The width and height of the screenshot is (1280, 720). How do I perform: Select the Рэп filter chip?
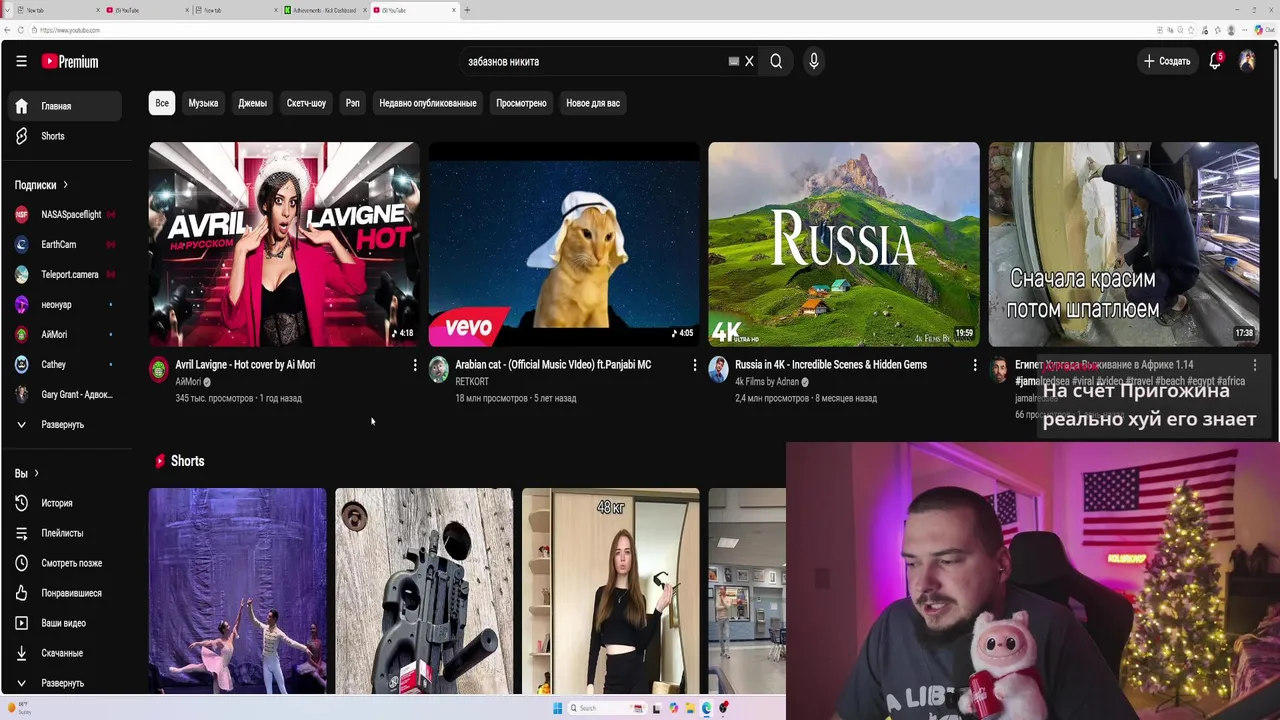[x=353, y=103]
